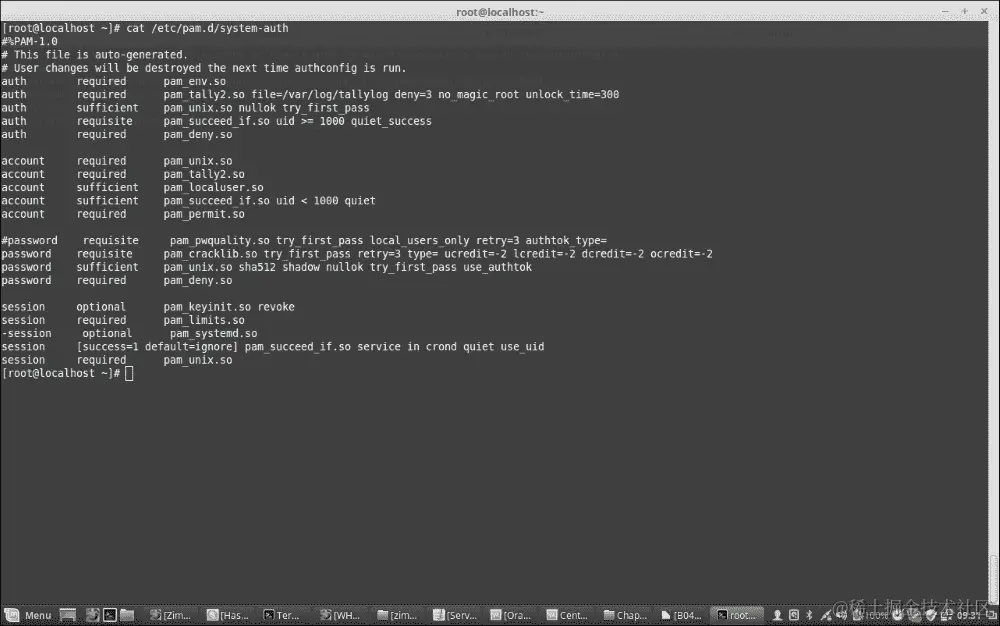Click 'ocredit=-2' text

(681, 254)
